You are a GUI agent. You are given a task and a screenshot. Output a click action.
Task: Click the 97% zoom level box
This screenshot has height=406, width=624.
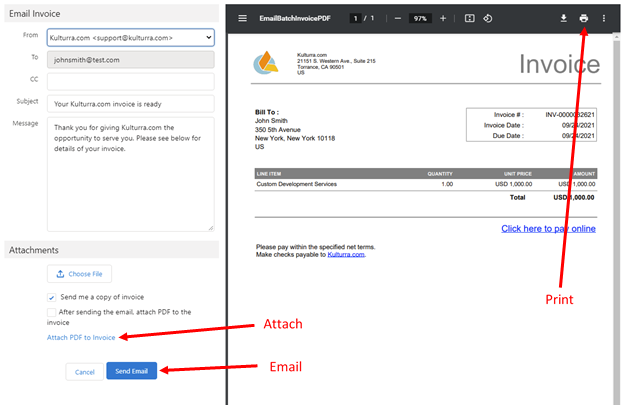420,18
